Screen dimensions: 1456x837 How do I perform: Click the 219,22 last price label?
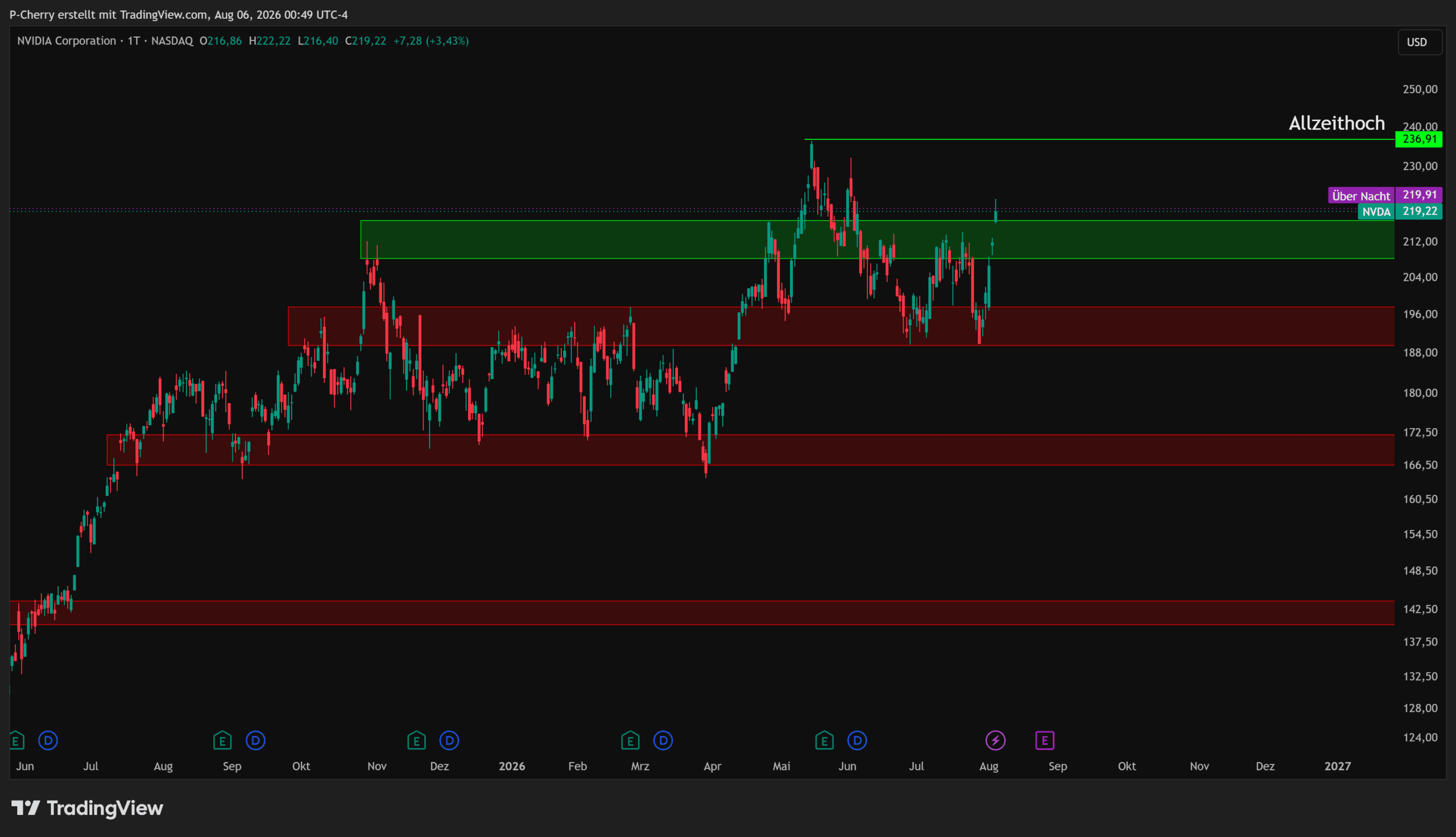(x=1418, y=211)
